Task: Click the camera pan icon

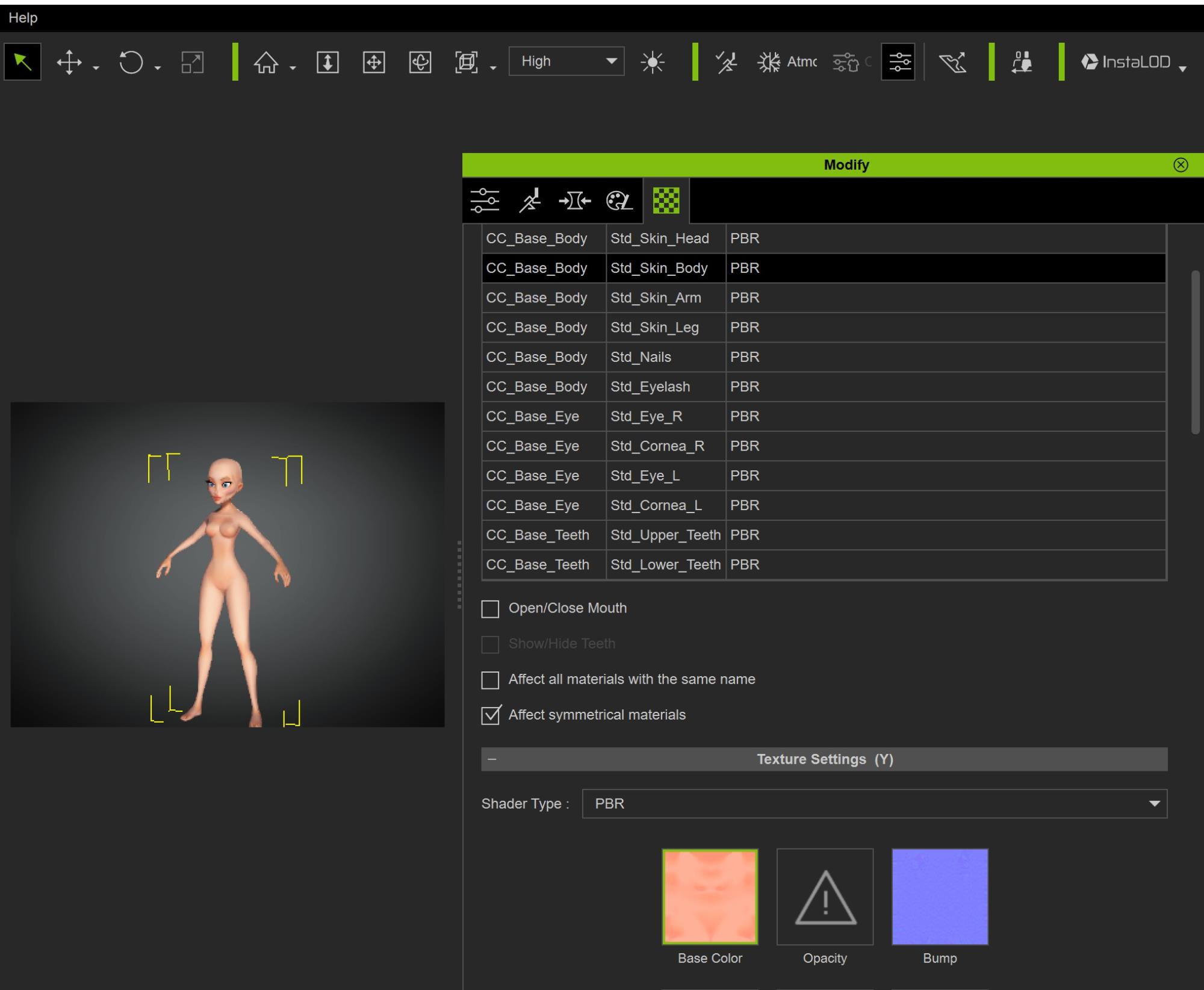Action: [x=374, y=62]
